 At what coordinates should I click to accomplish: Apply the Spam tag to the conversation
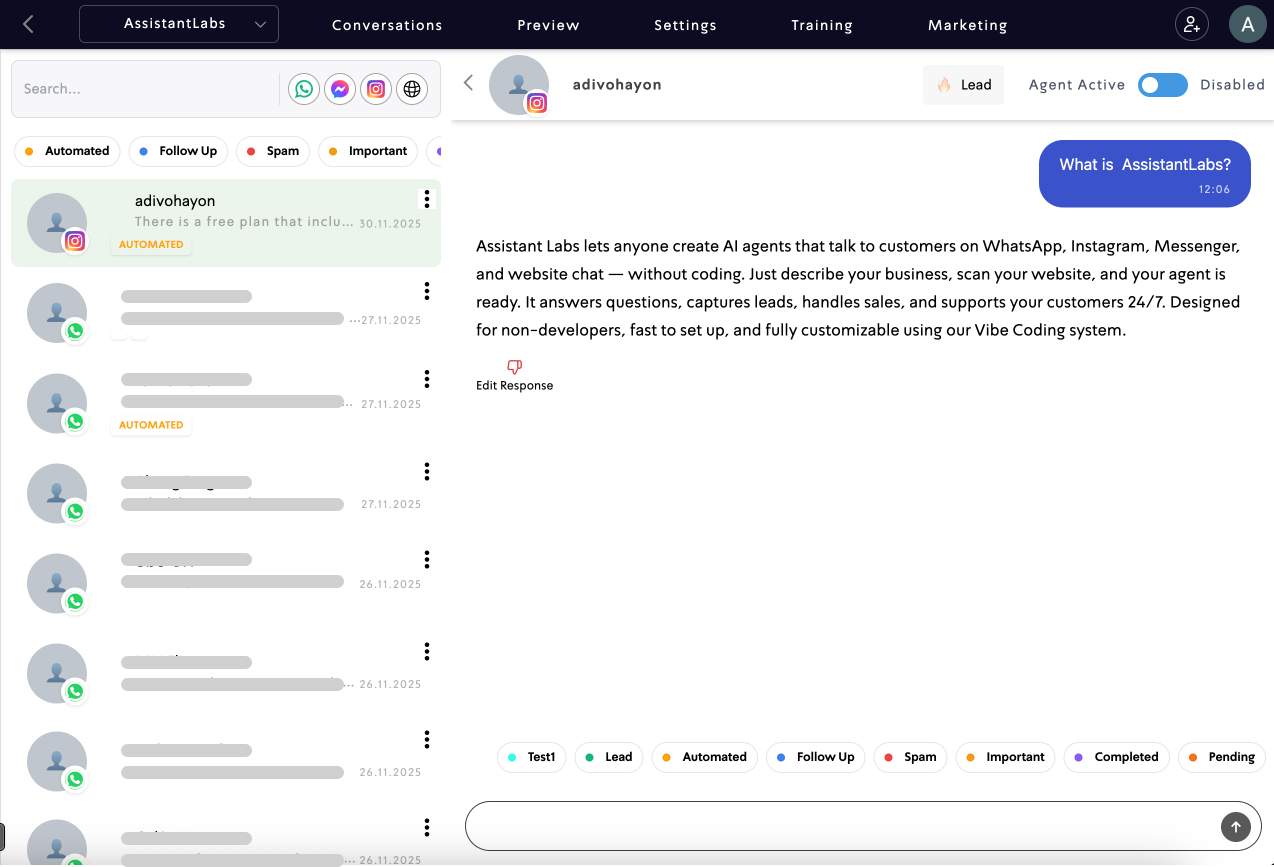tap(910, 757)
